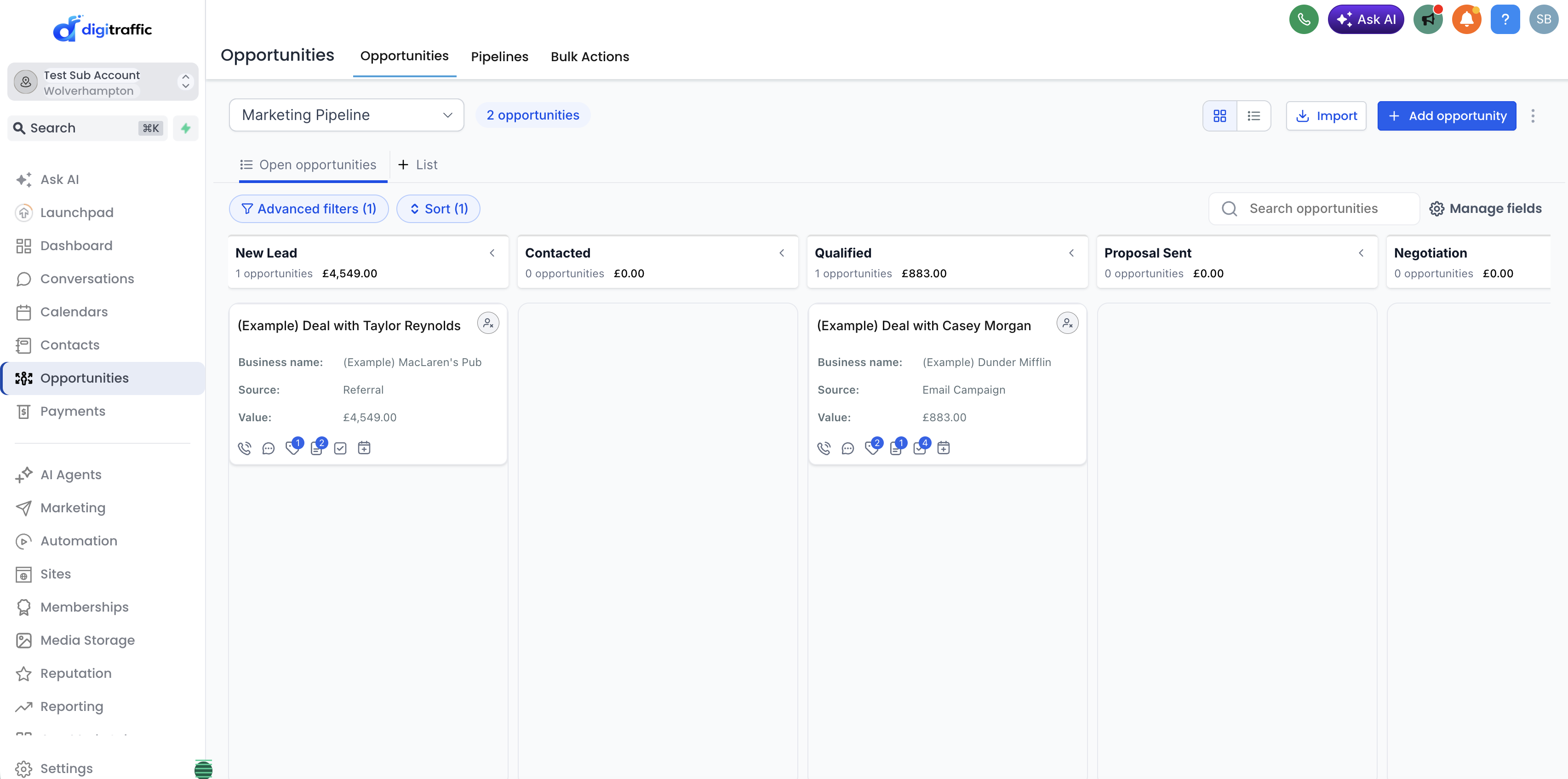Open tasks icon on Taylor Reynolds card
This screenshot has height=779, width=1568.
pyautogui.click(x=340, y=448)
